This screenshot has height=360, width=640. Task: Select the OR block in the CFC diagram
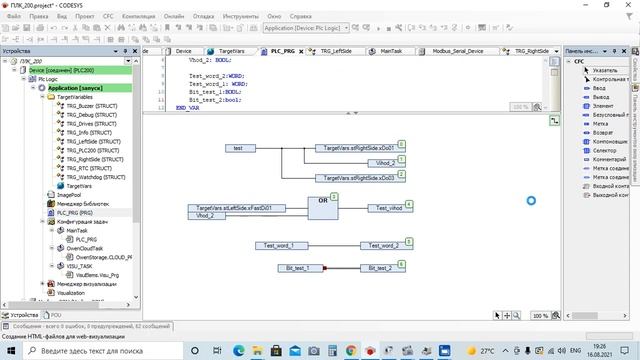point(323,208)
